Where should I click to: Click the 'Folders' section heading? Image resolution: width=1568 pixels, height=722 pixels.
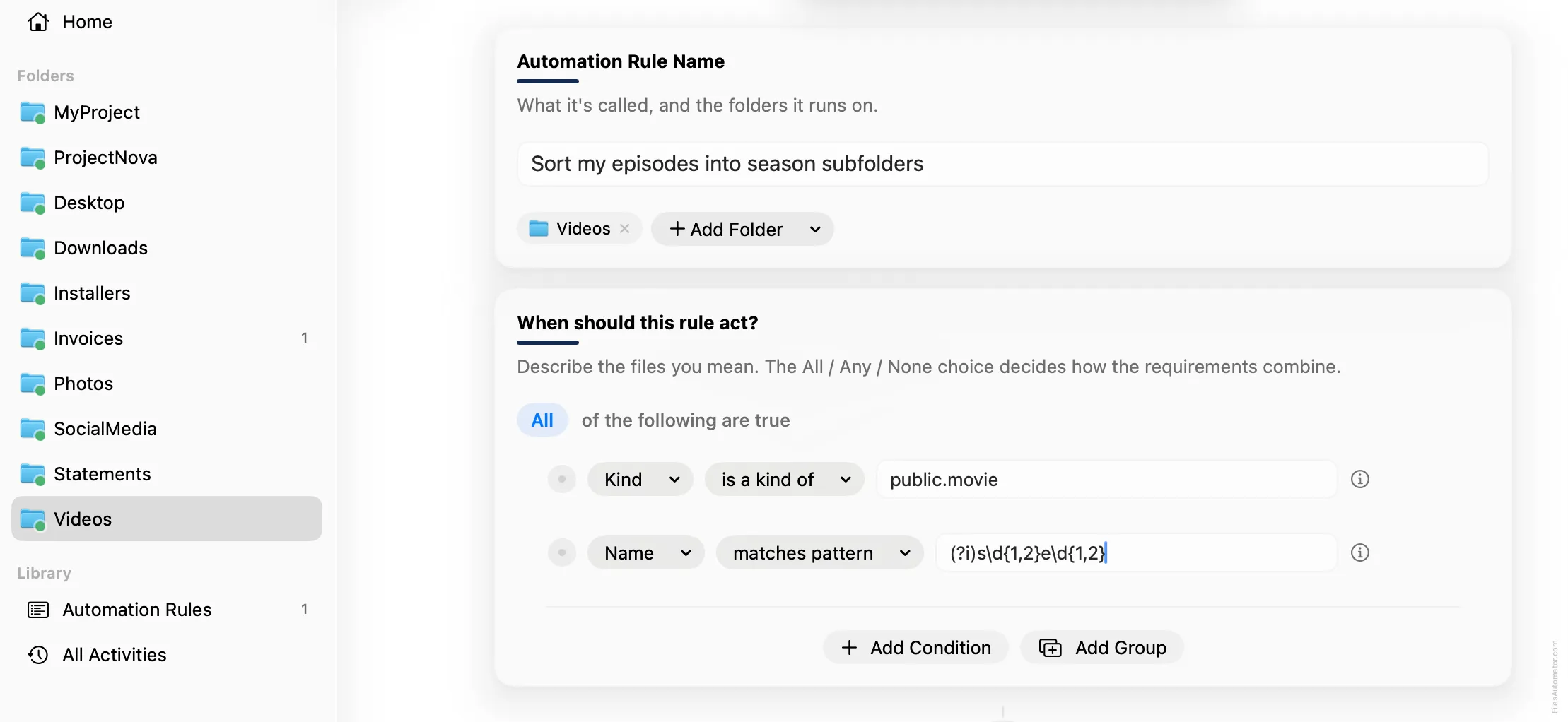coord(45,76)
